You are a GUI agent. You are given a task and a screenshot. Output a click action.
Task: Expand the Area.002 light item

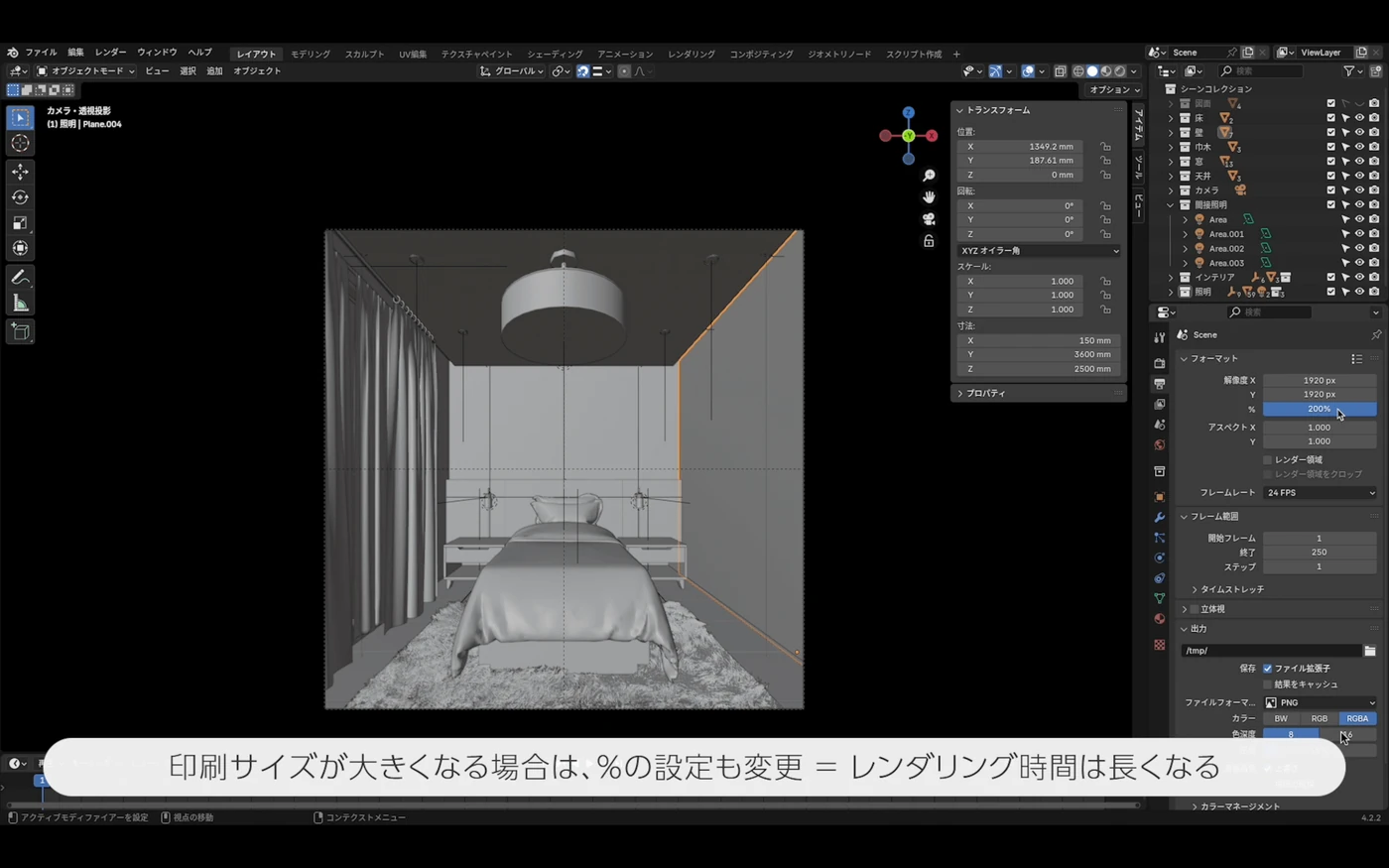1185,249
